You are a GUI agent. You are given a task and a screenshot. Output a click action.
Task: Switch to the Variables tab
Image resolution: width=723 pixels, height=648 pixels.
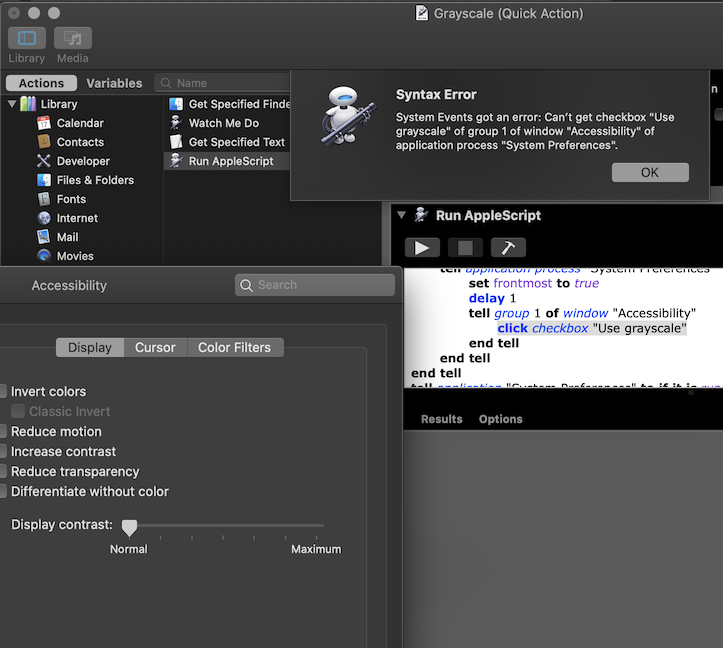point(114,83)
